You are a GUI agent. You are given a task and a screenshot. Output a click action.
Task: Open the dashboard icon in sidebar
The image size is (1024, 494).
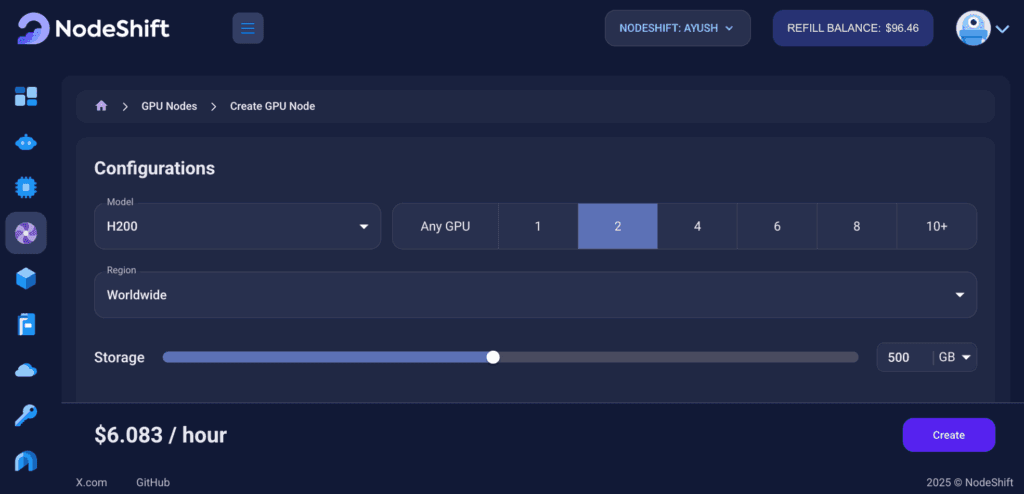26,96
